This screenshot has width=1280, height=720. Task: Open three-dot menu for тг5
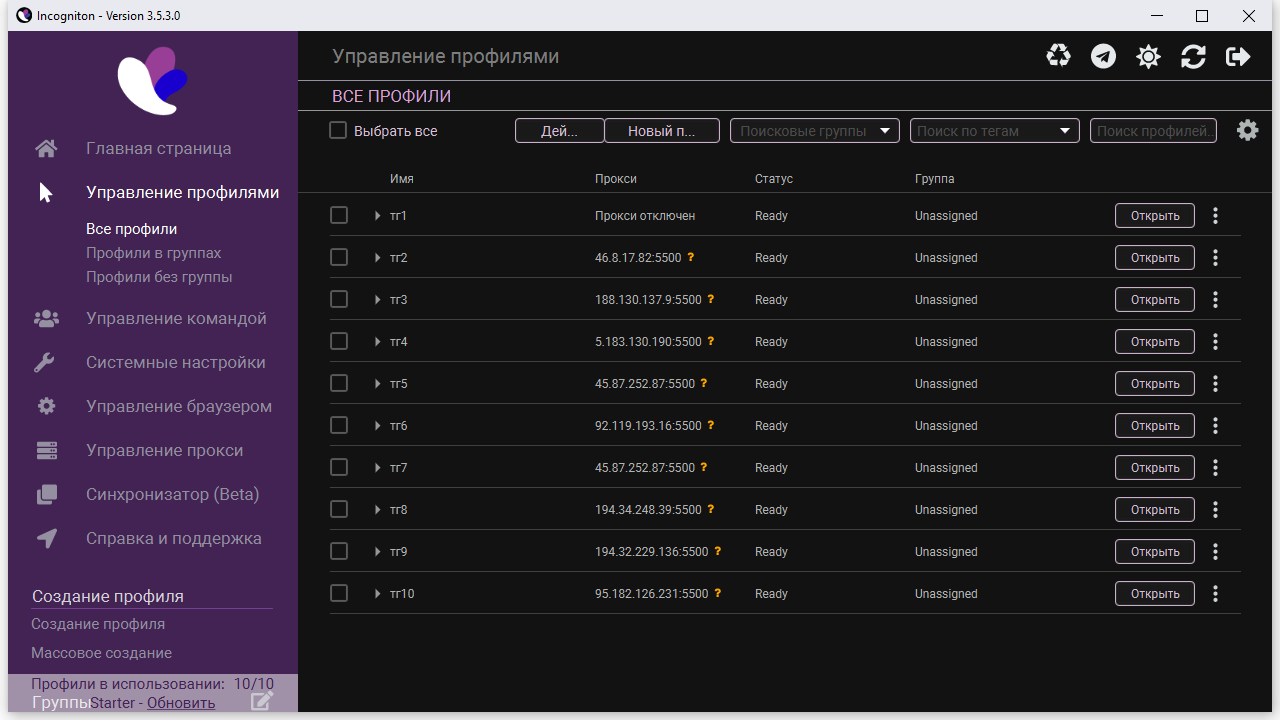(x=1215, y=383)
